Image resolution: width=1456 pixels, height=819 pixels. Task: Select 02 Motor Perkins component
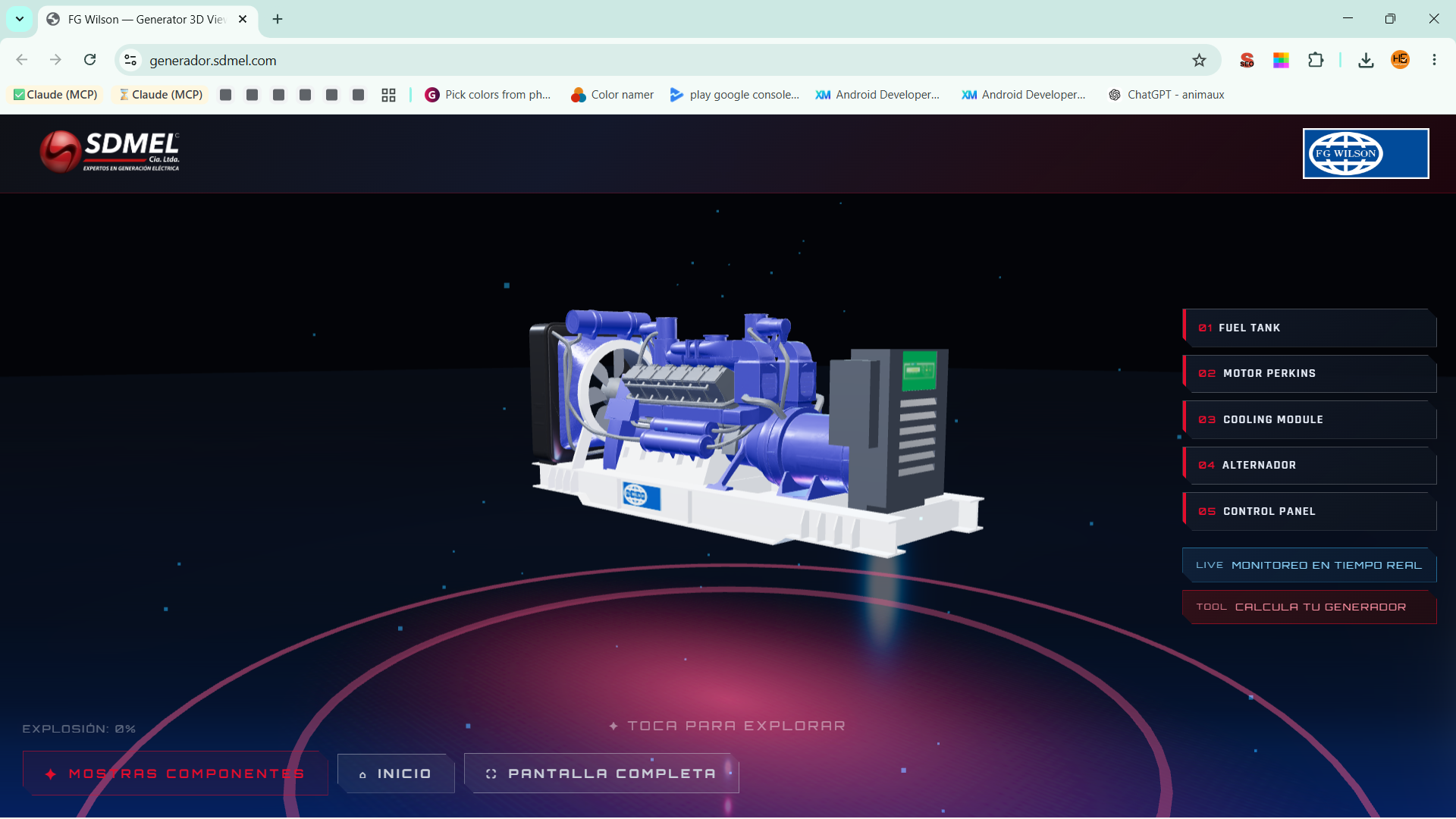coord(1310,373)
